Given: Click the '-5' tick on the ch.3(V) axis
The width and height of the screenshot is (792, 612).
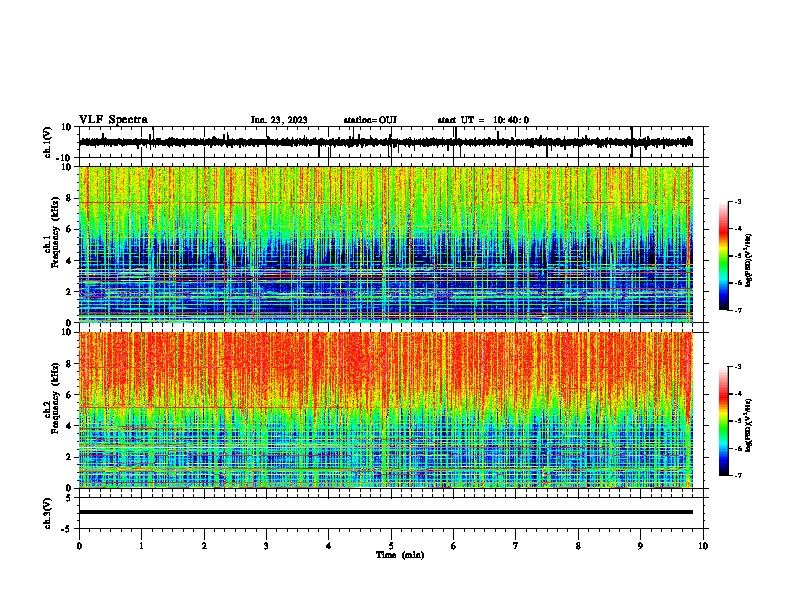Looking at the screenshot, I should pos(67,529).
